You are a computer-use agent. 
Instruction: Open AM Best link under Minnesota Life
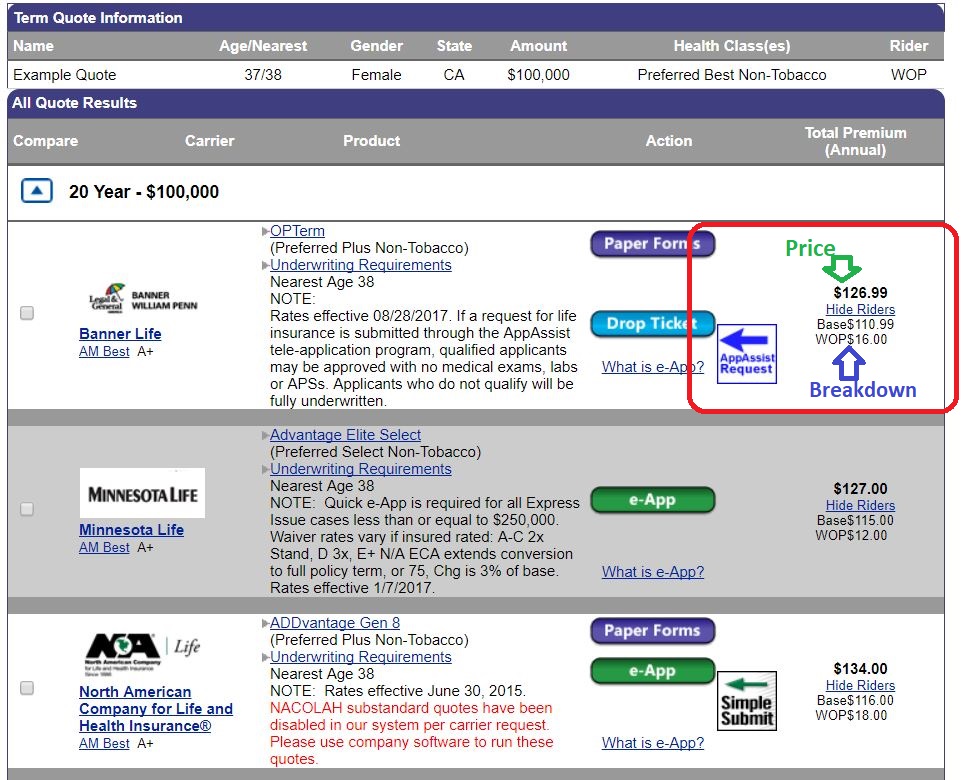(x=104, y=547)
